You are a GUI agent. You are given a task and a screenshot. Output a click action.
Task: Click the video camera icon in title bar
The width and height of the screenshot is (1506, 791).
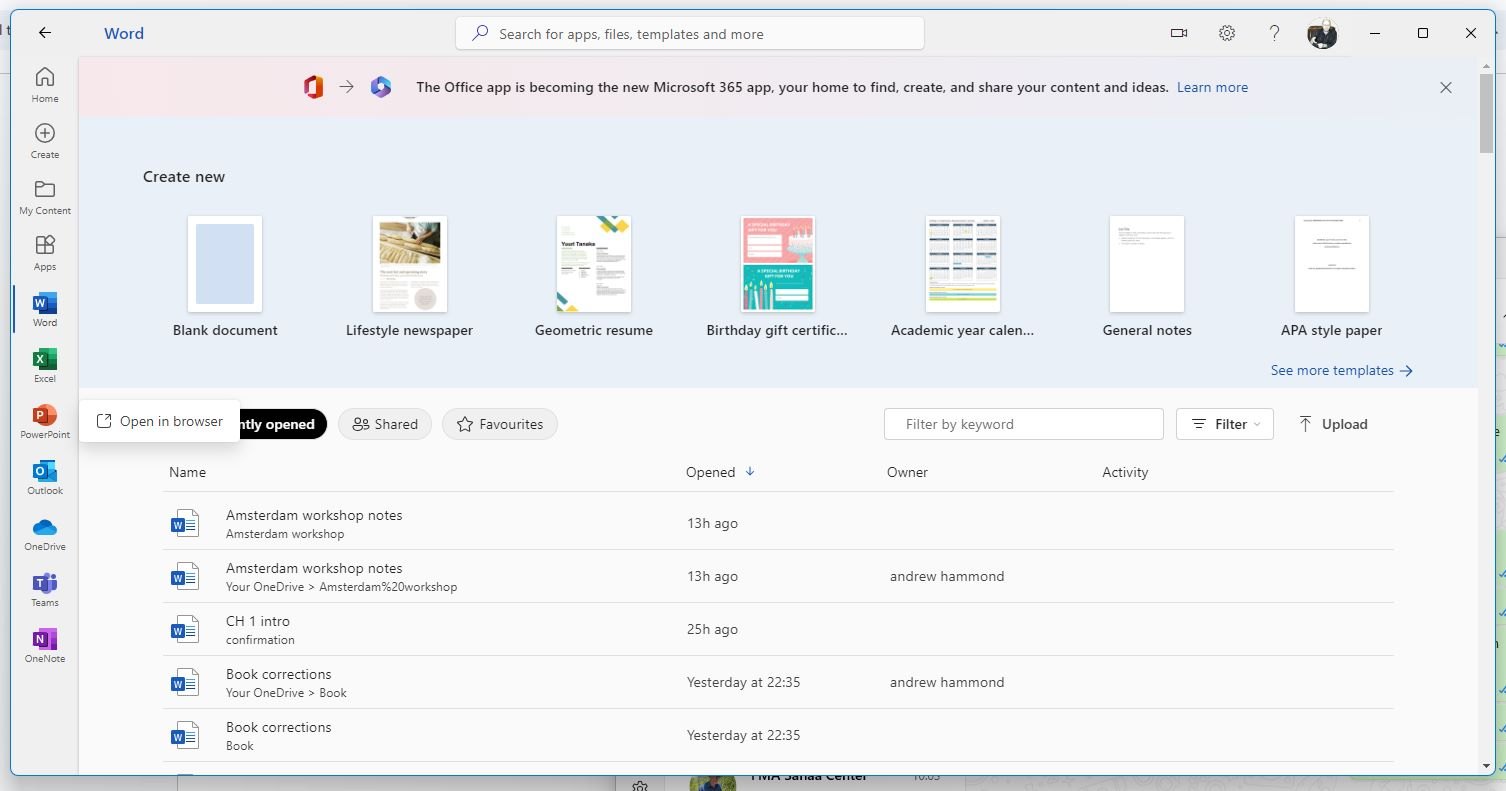coord(1179,33)
